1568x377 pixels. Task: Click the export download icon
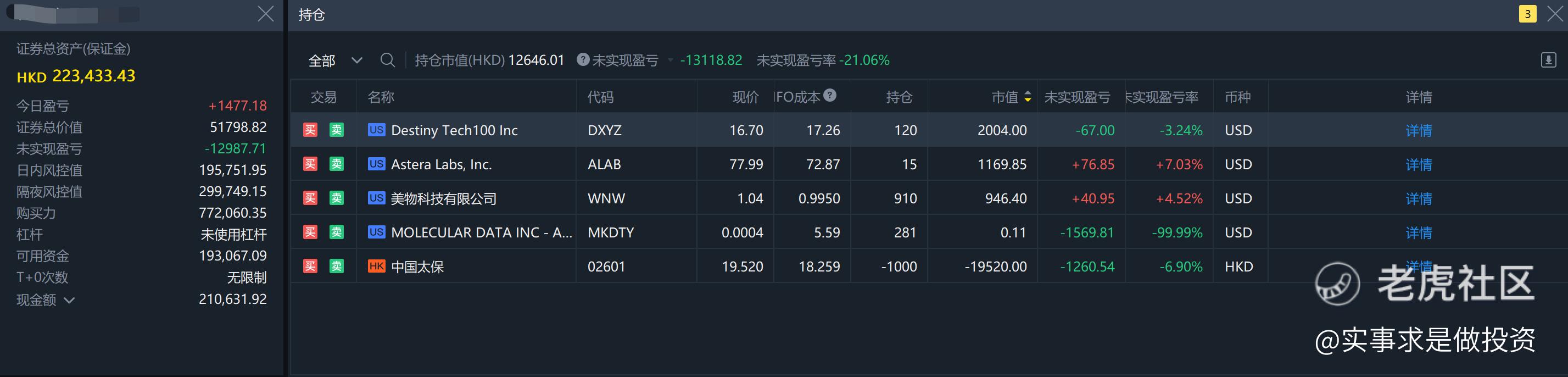[x=1549, y=60]
